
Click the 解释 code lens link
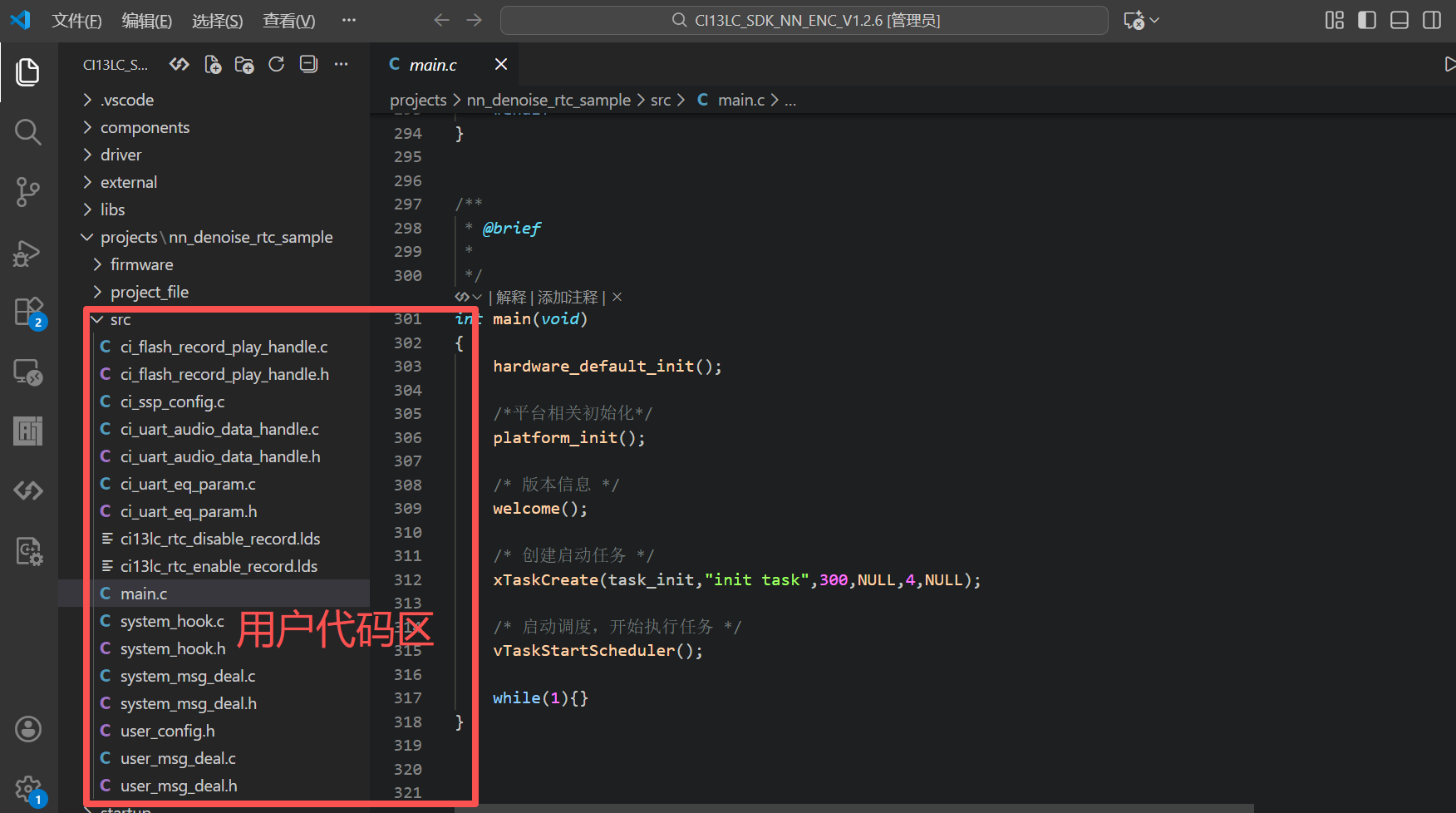point(511,298)
